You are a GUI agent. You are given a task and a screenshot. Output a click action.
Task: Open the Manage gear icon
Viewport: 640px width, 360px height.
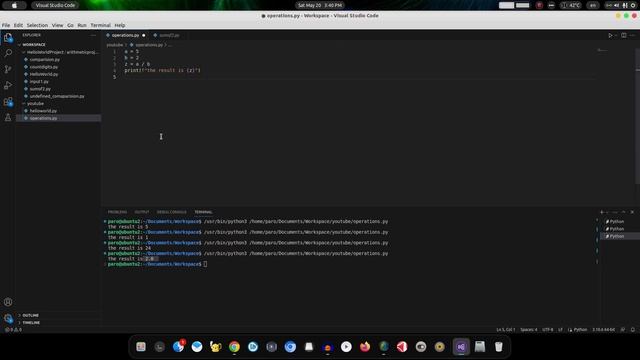(8, 318)
